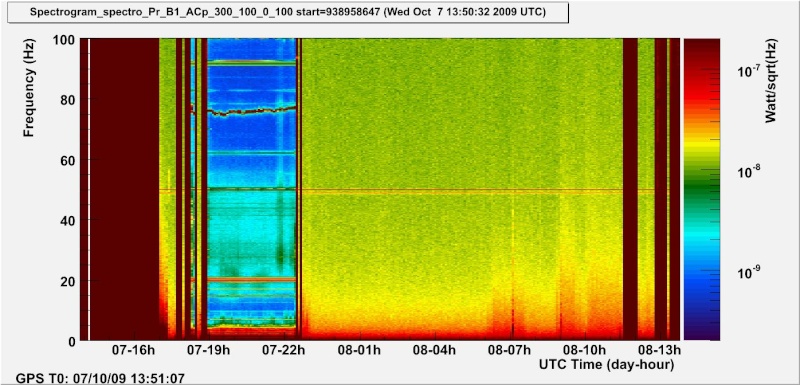The height and width of the screenshot is (385, 800).
Task: Click the UTC Time (day-hour) axis title
Action: 606,365
